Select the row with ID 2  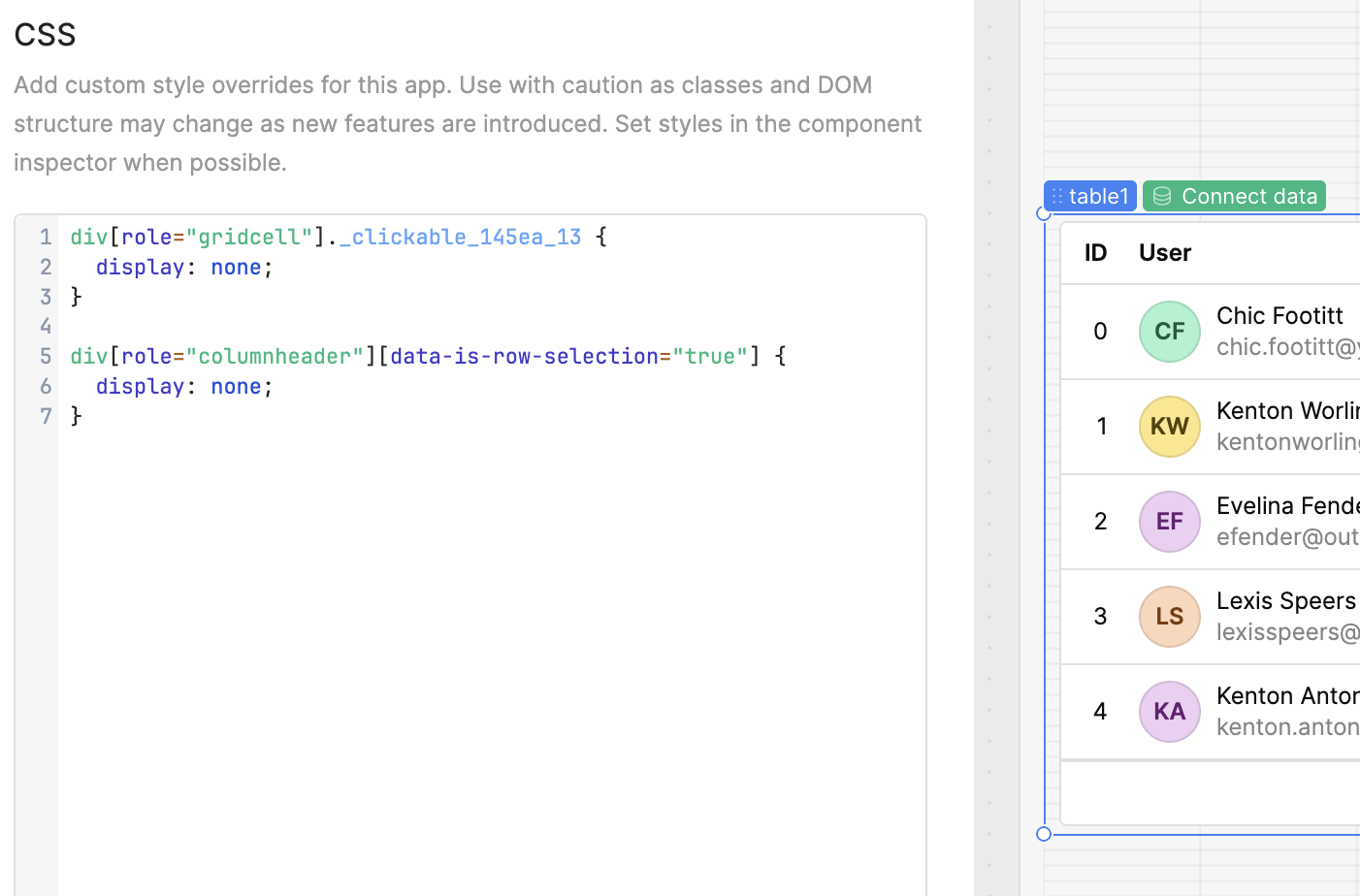pos(1100,522)
